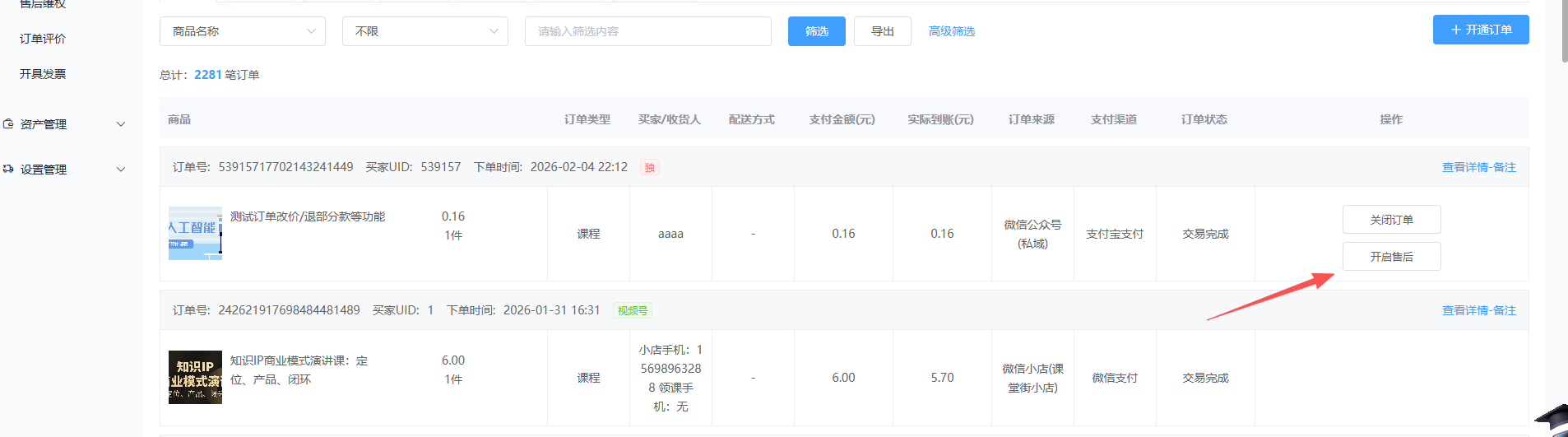Click the 导出 button
1568x437 pixels.
883,31
